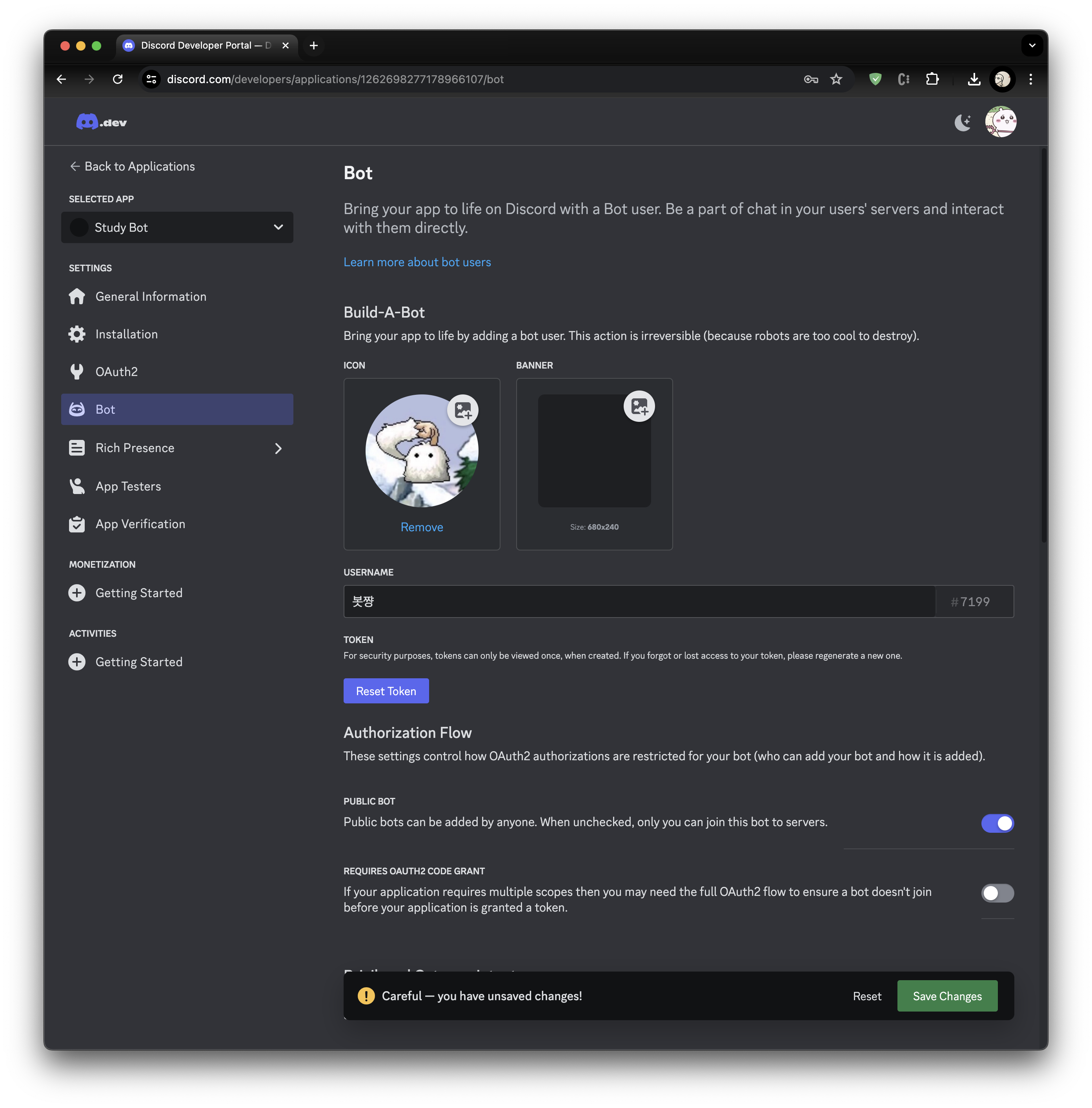The height and width of the screenshot is (1108, 1092).
Task: Open Activities Getting Started
Action: 177,661
